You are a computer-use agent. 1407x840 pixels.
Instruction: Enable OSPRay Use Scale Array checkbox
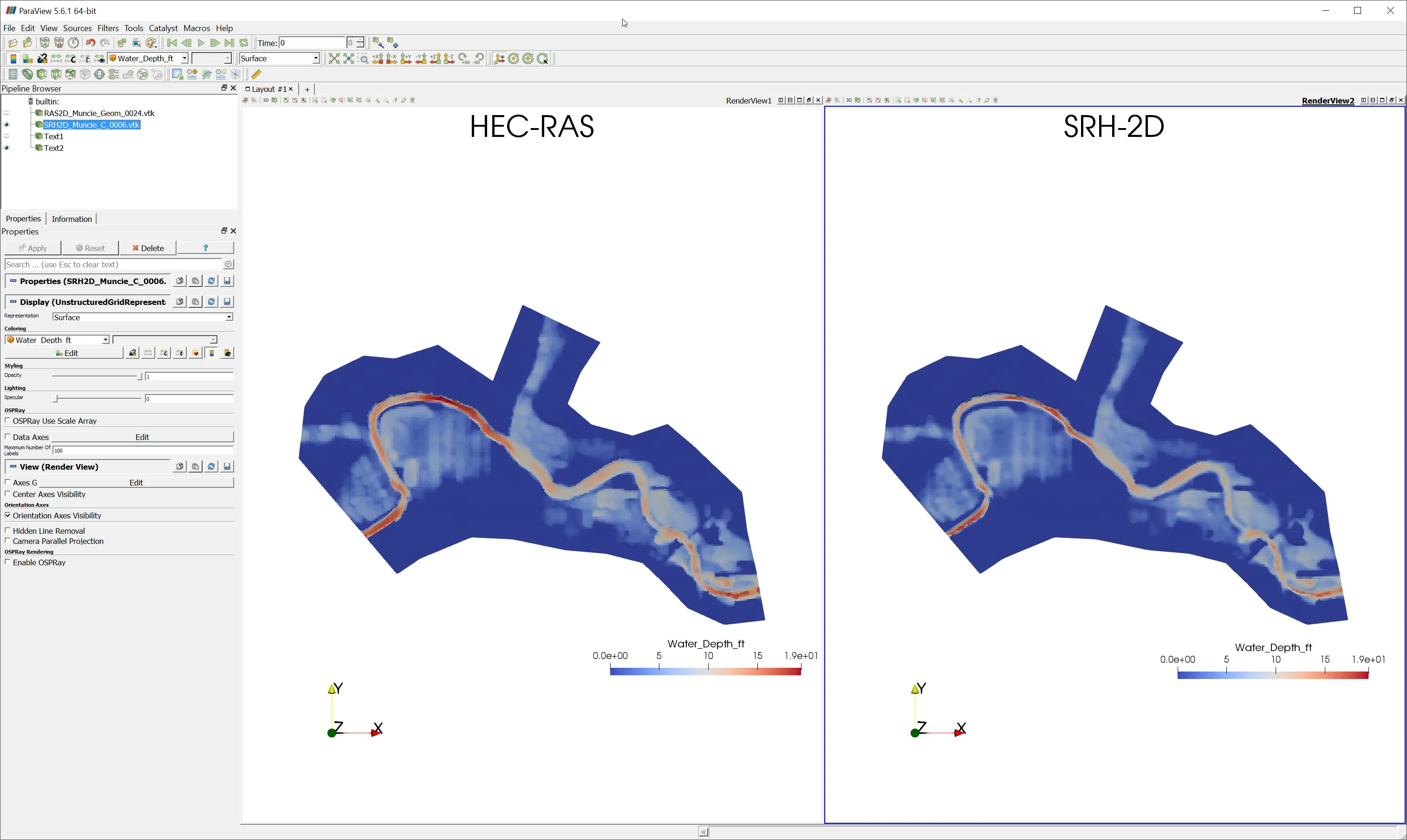tap(7, 420)
